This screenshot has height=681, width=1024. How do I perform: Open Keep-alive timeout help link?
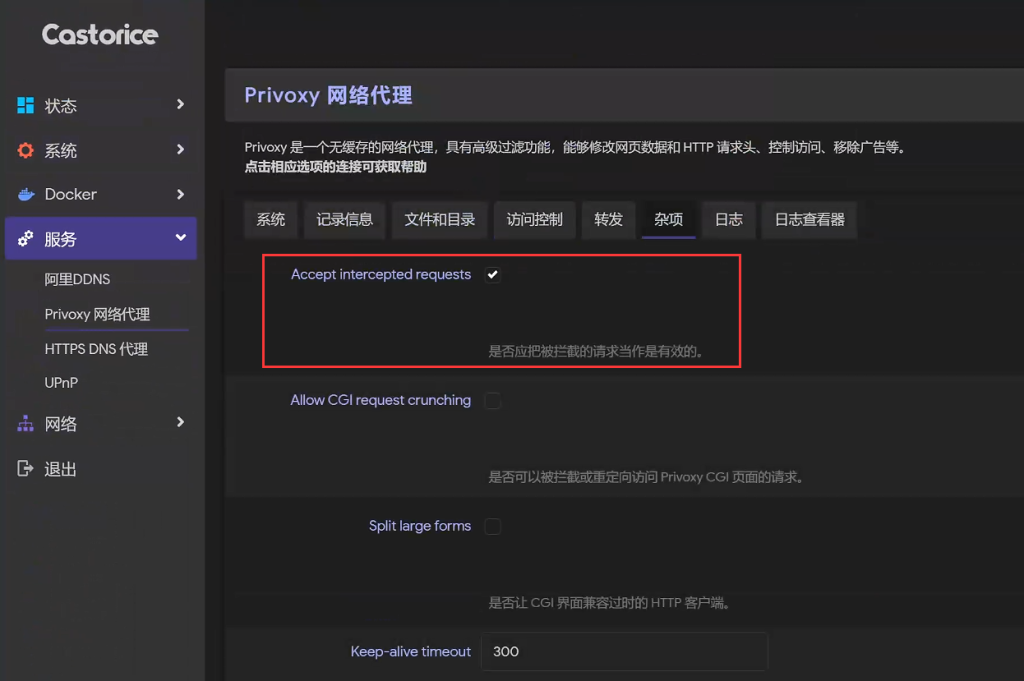coord(410,652)
